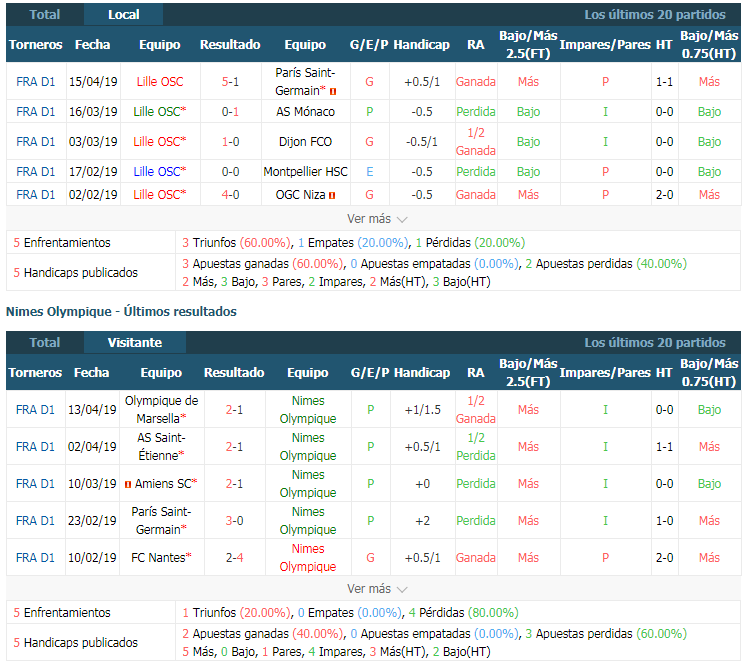Click París Saint-Germain in 23/02/19 row
Screen dimensions: 749x661
pyautogui.click(x=160, y=521)
